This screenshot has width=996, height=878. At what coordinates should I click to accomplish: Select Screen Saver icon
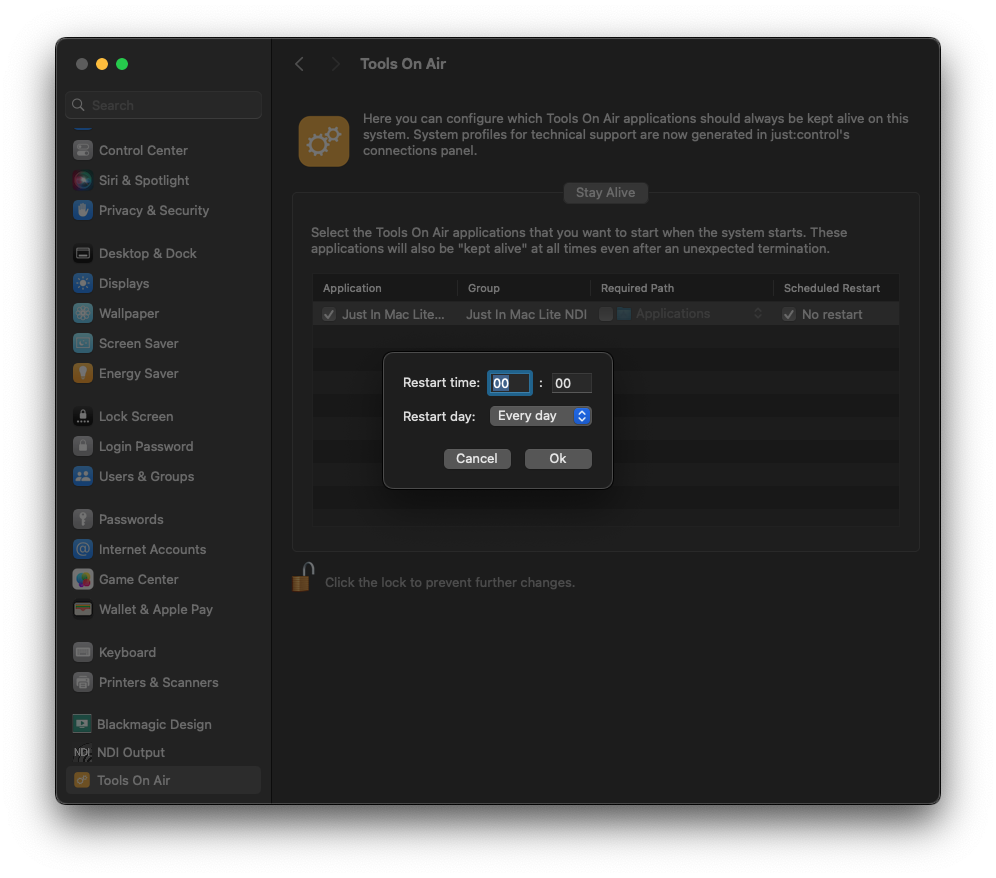(x=83, y=344)
